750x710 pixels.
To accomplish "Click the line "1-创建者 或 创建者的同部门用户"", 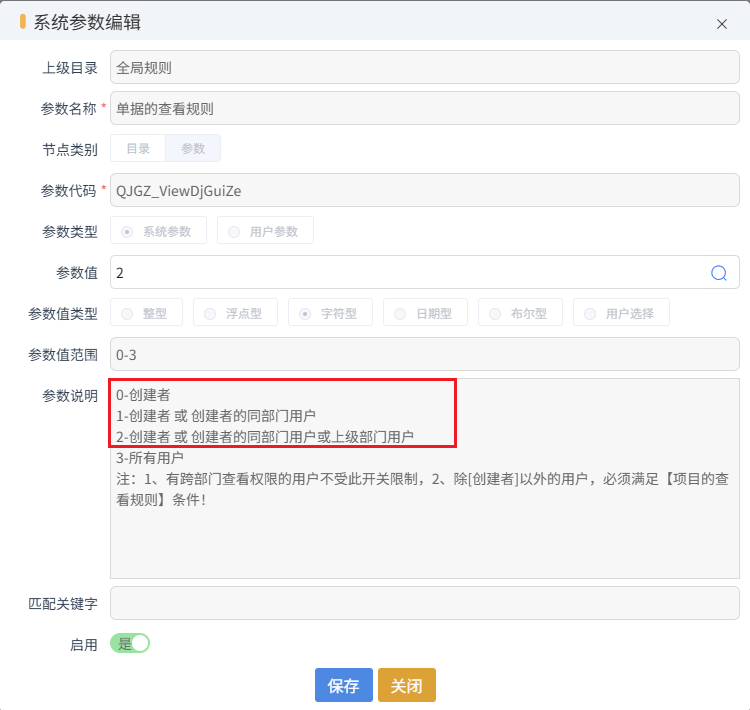I will click(x=216, y=416).
